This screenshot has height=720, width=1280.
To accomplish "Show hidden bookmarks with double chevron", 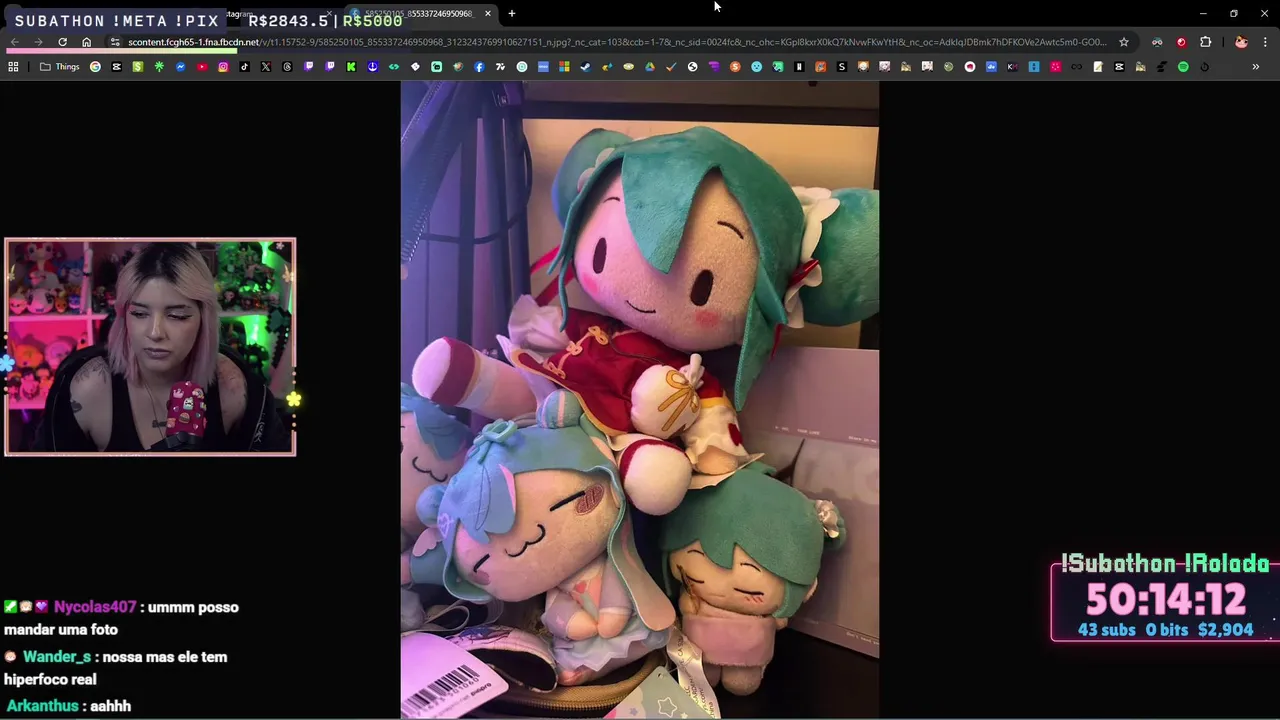I will click(x=1256, y=67).
